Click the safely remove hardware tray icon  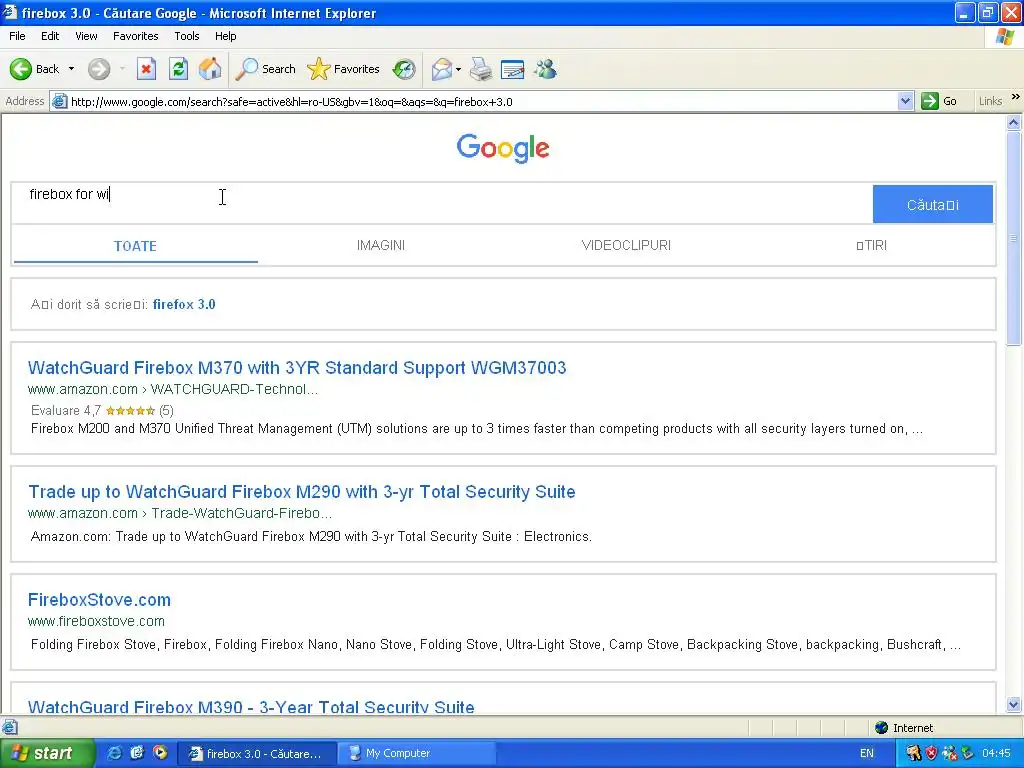click(967, 753)
